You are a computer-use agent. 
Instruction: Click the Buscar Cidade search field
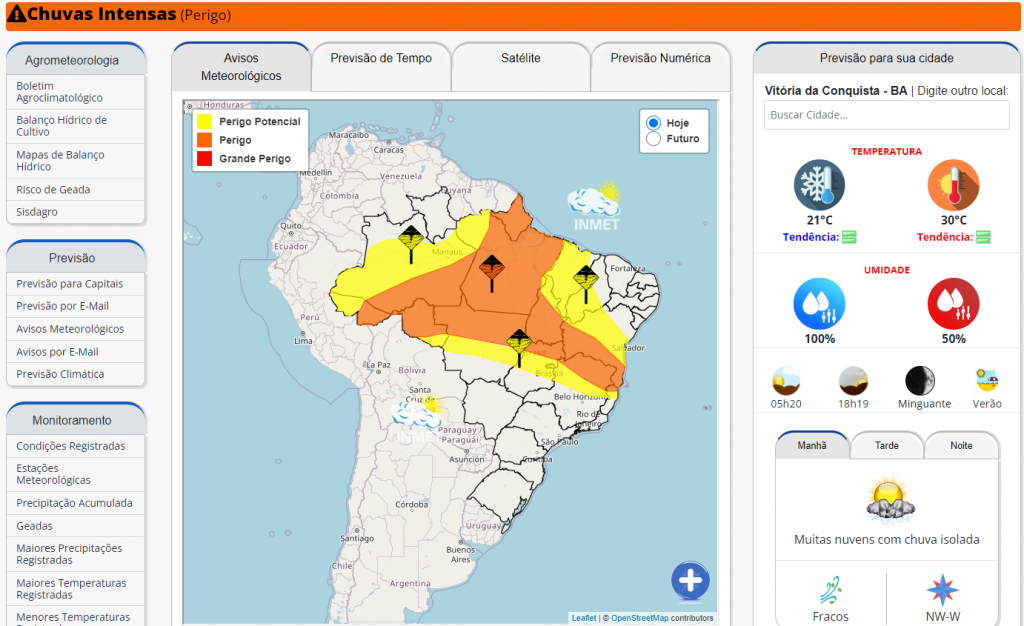pyautogui.click(x=886, y=115)
